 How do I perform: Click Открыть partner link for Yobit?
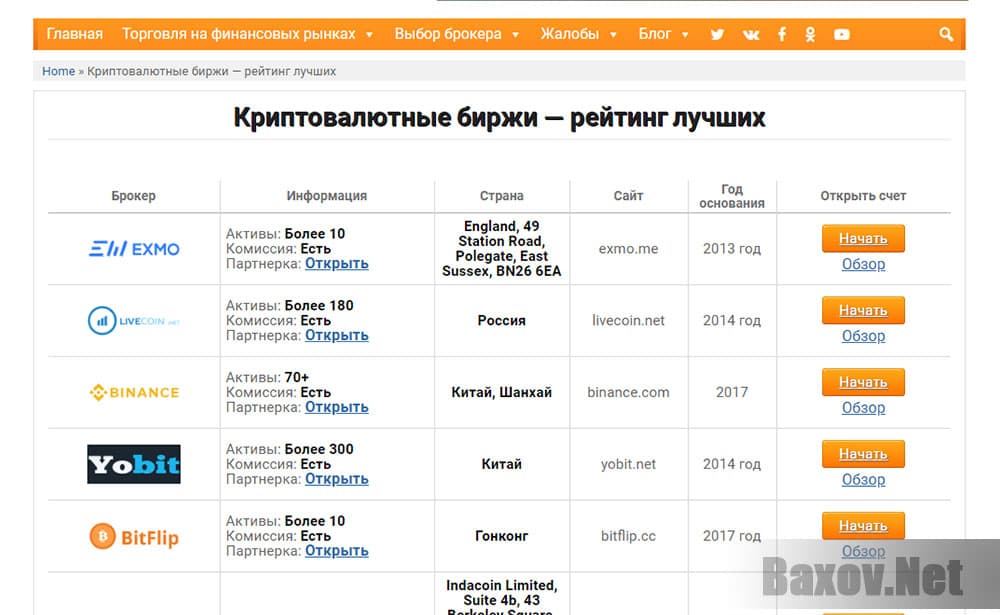click(336, 479)
